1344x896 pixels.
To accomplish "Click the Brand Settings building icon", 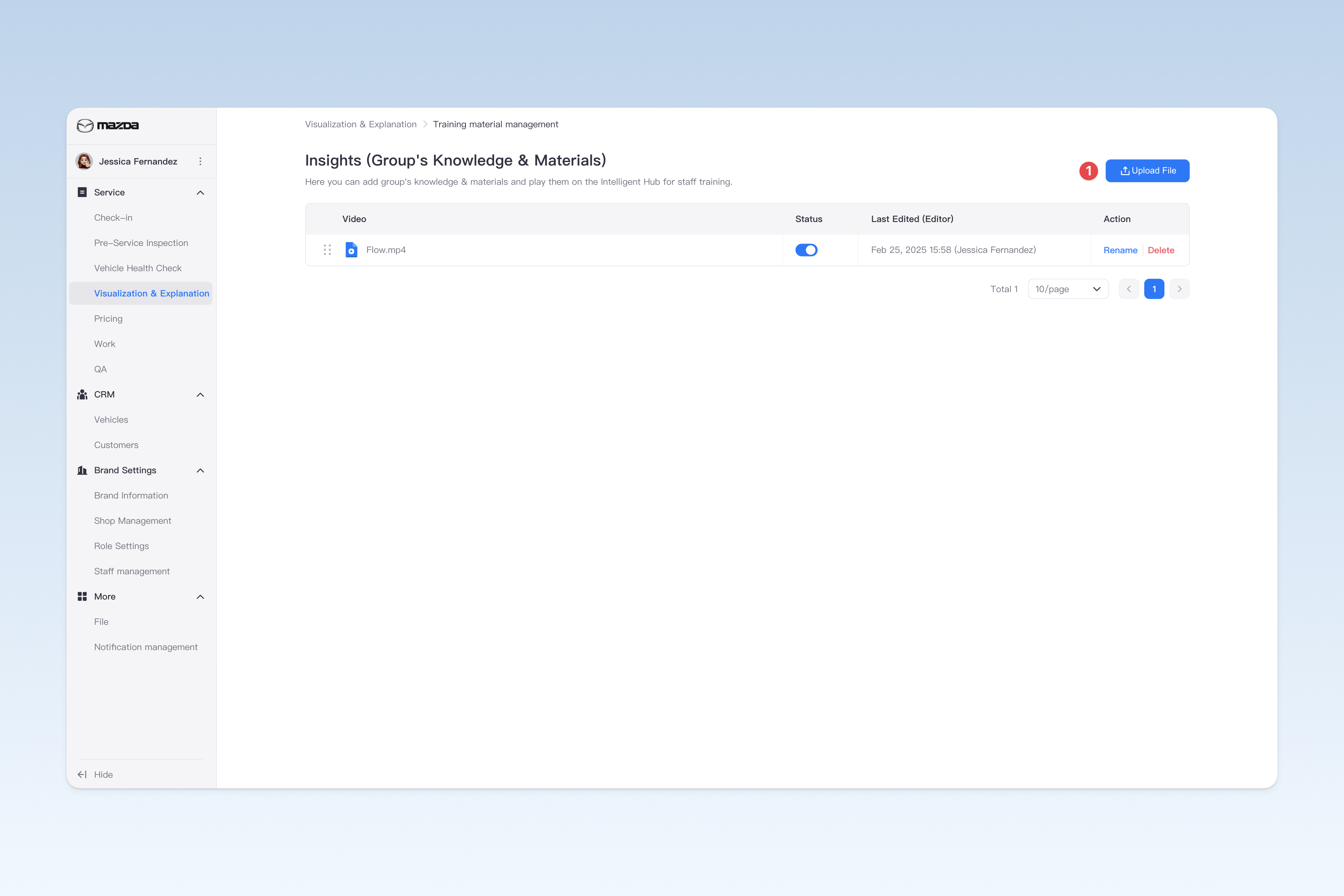I will coord(82,470).
